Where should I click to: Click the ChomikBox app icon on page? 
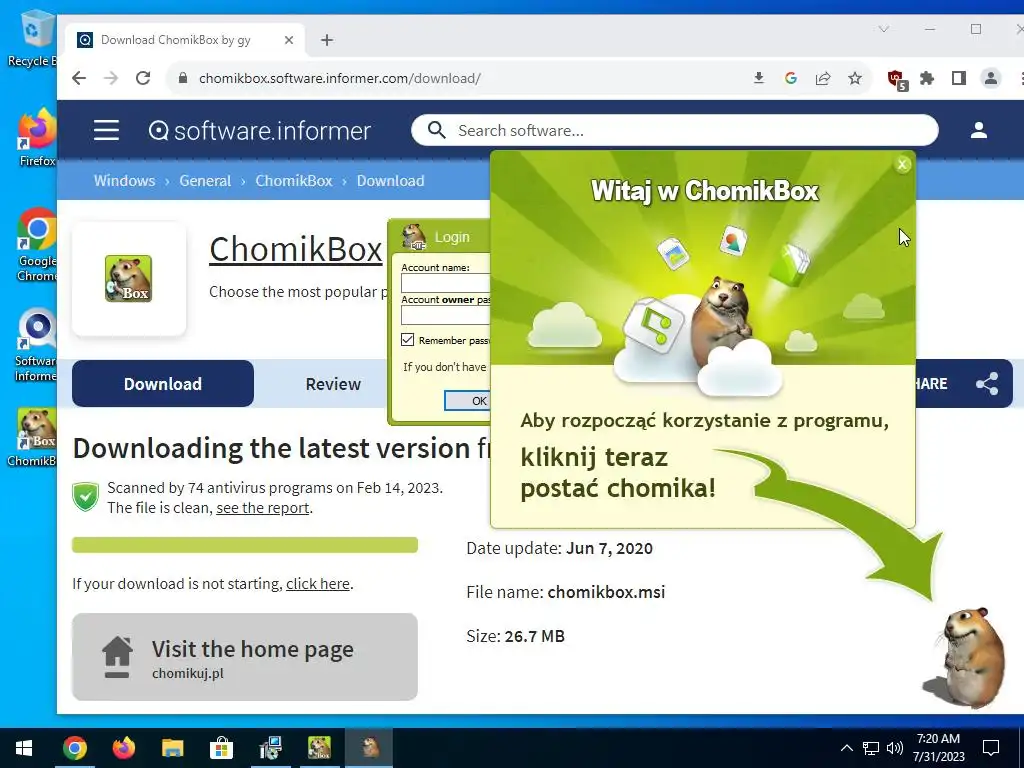(x=129, y=279)
